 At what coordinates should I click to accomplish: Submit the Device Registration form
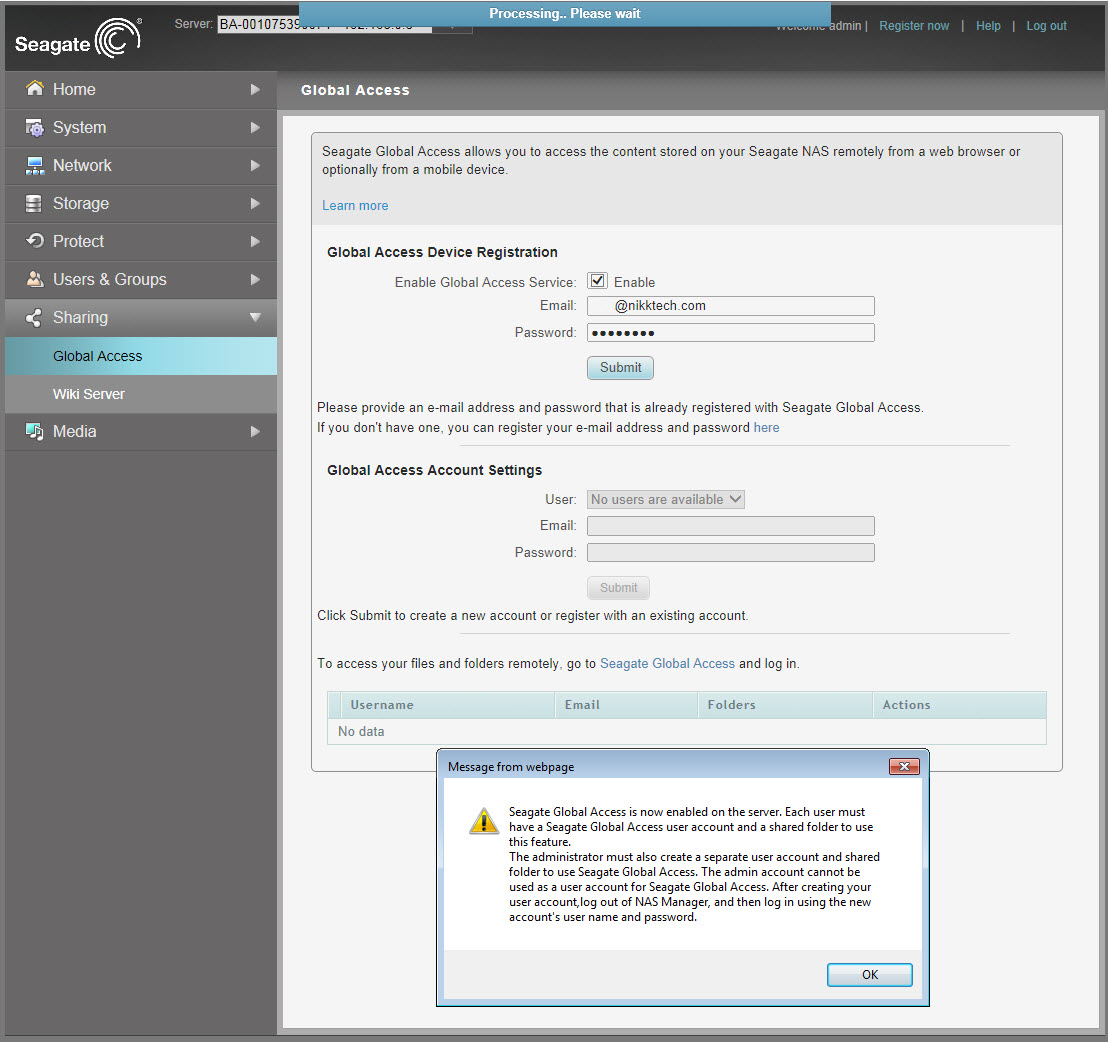(620, 367)
